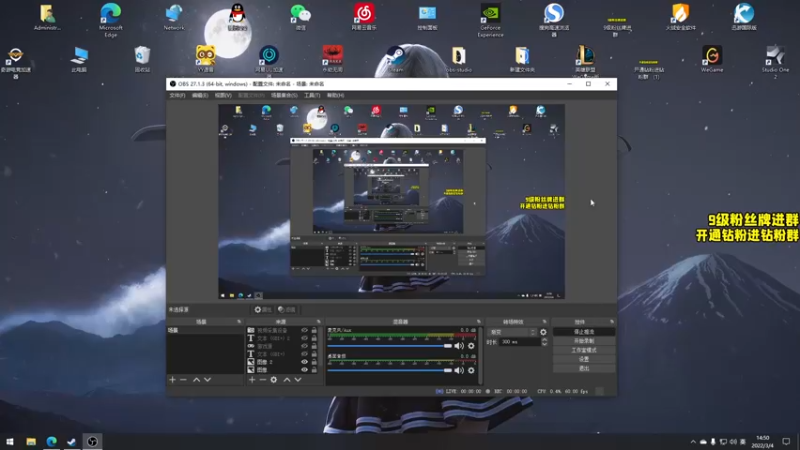Open the GeForce Experience desktop icon

click(490, 20)
